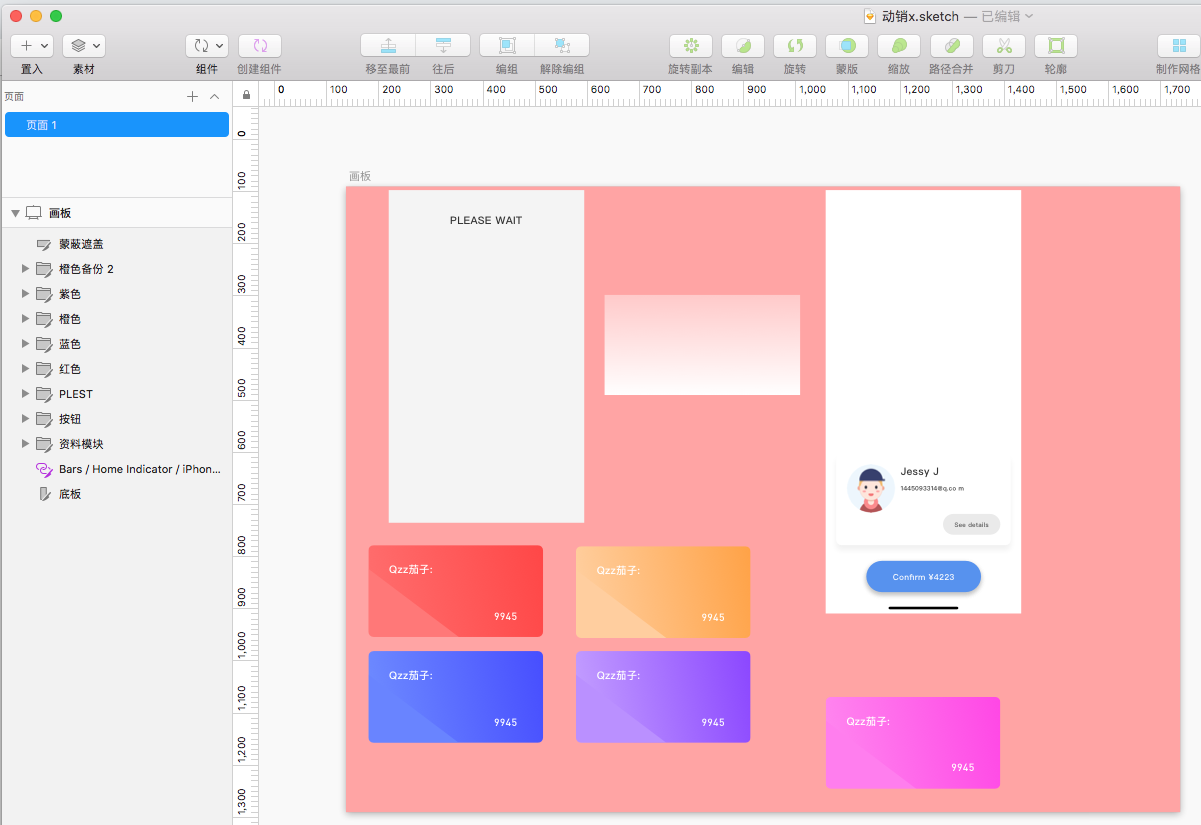Click the 往后 send backward icon
Viewport: 1201px width, 825px height.
[x=443, y=45]
